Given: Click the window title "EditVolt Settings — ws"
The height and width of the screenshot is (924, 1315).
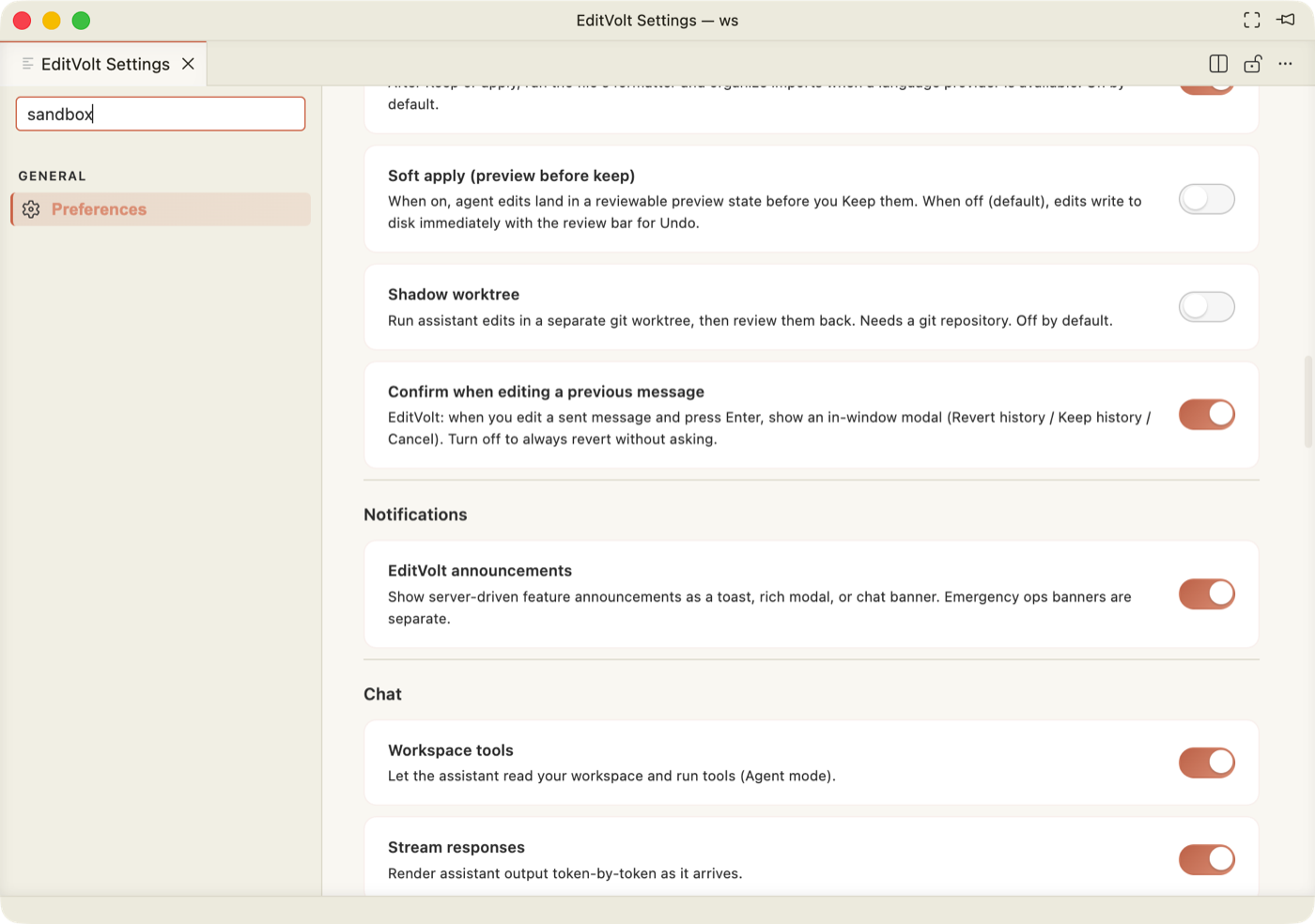Looking at the screenshot, I should 657,21.
